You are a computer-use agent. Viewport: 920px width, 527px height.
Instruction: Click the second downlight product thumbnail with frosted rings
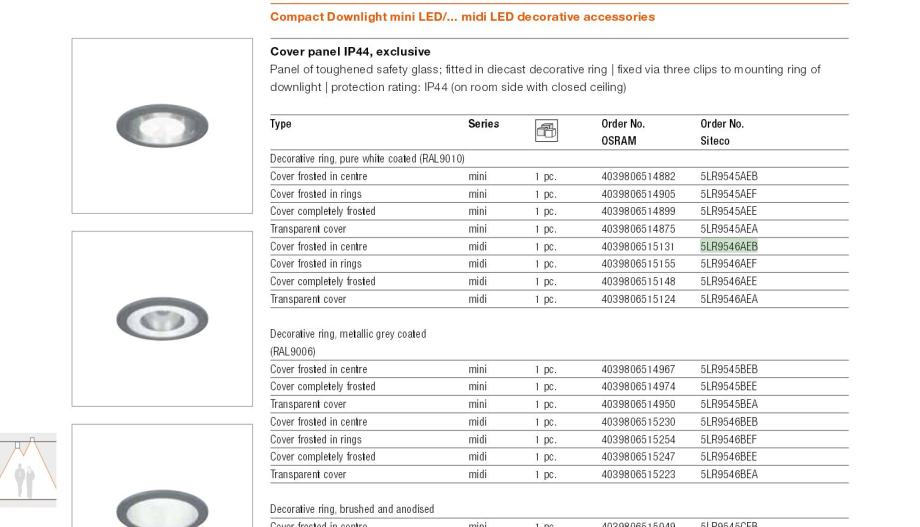coord(162,319)
